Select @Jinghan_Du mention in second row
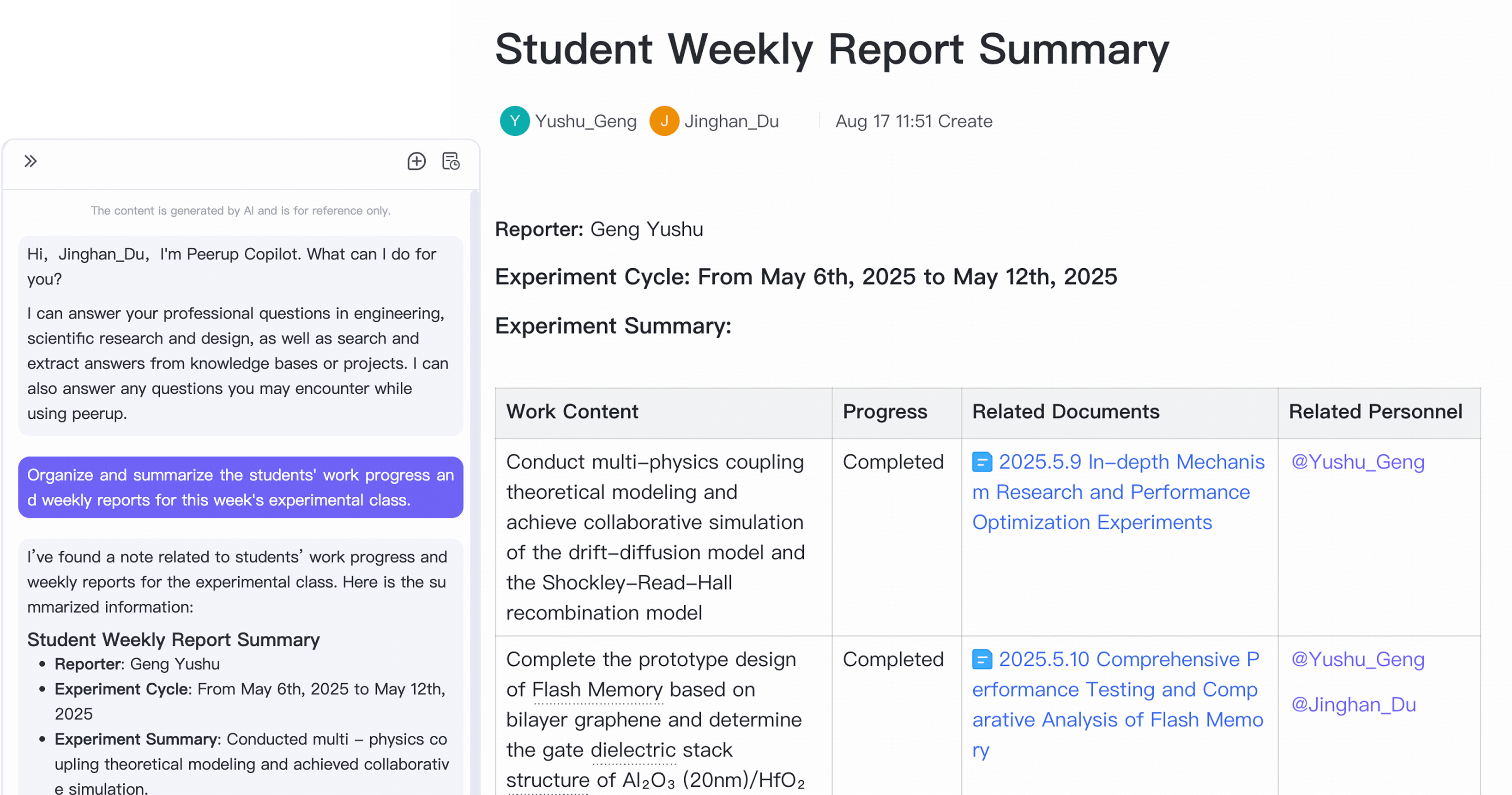 (1354, 705)
